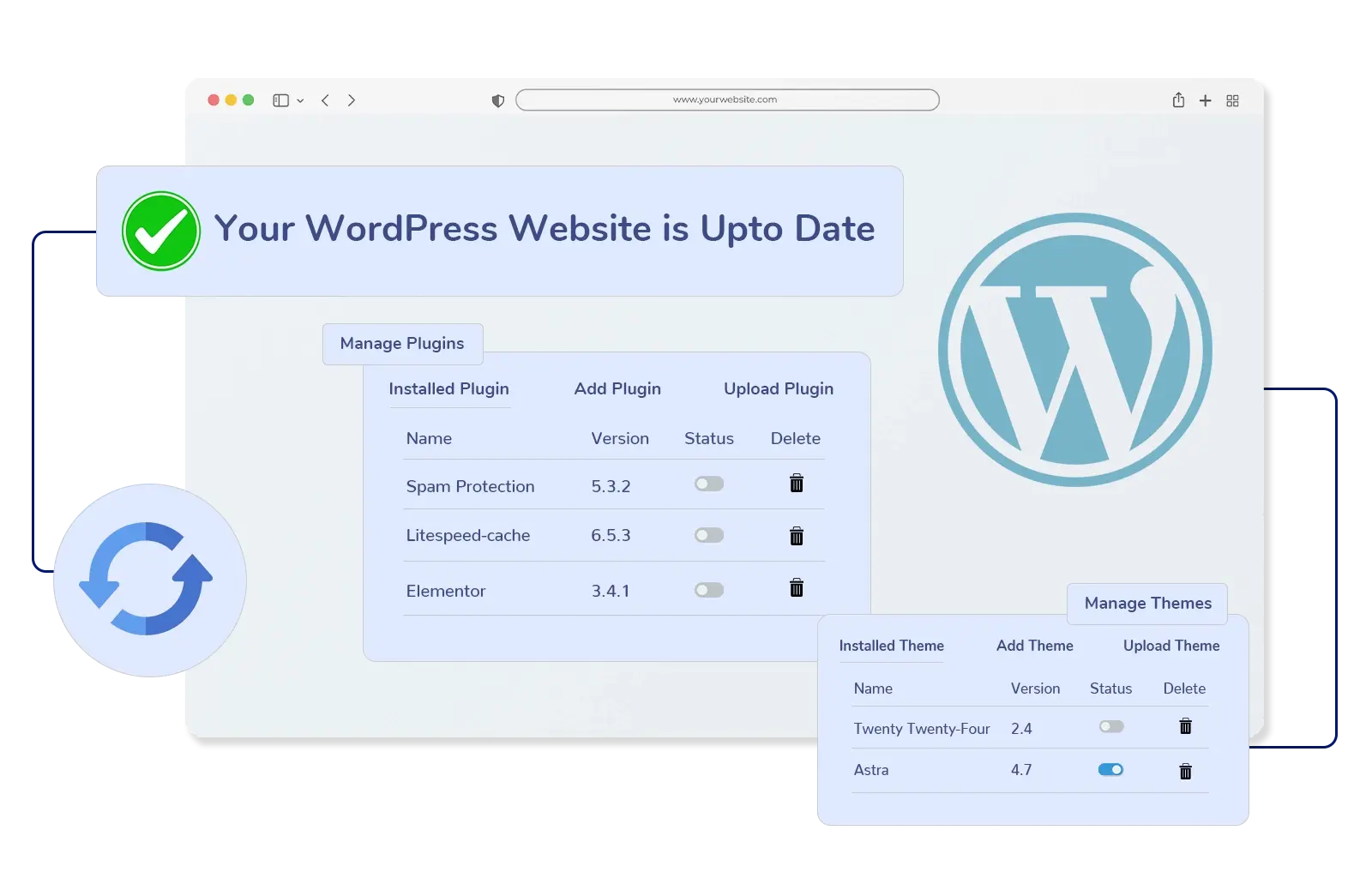Open the browser share icon
This screenshot has height=878, width=1372.
click(1178, 99)
